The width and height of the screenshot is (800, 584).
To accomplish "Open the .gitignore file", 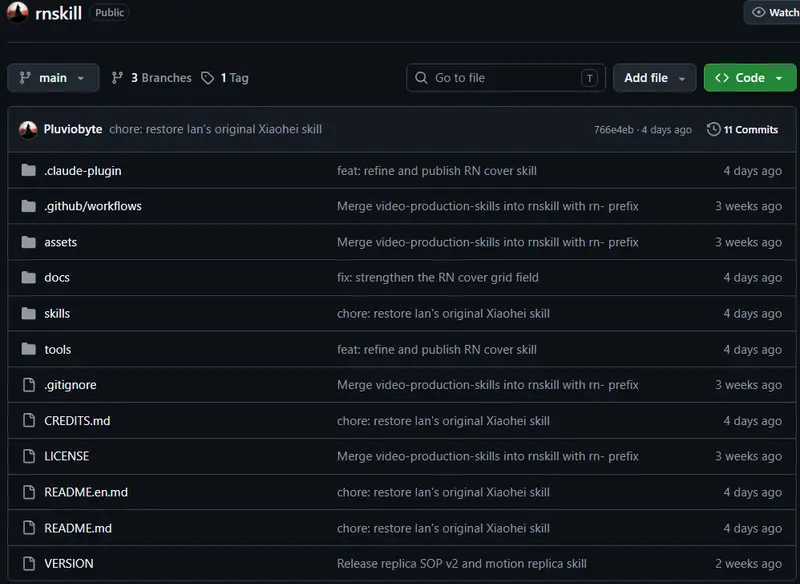I will point(70,385).
